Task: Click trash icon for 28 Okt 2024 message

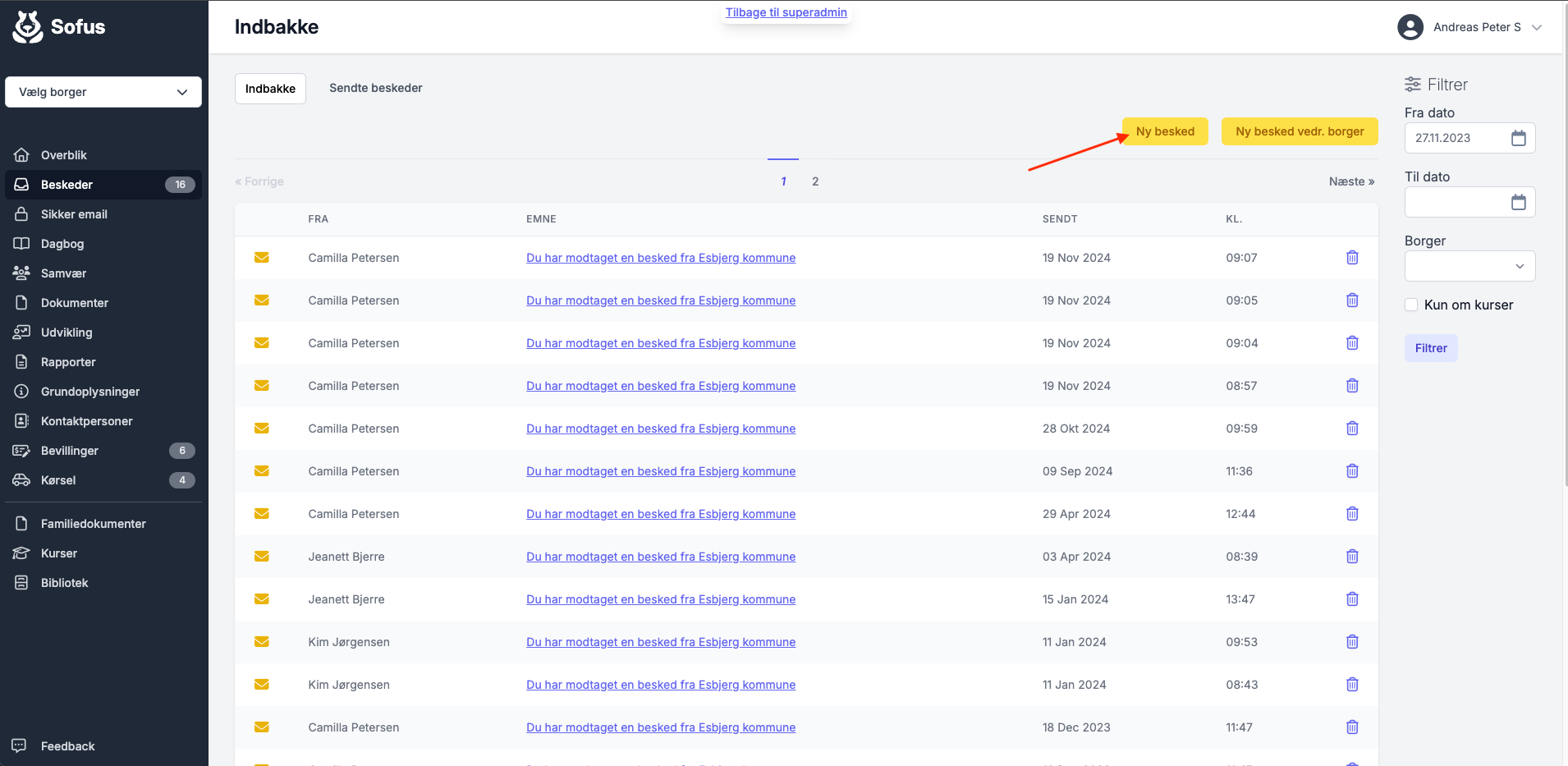Action: (x=1352, y=429)
